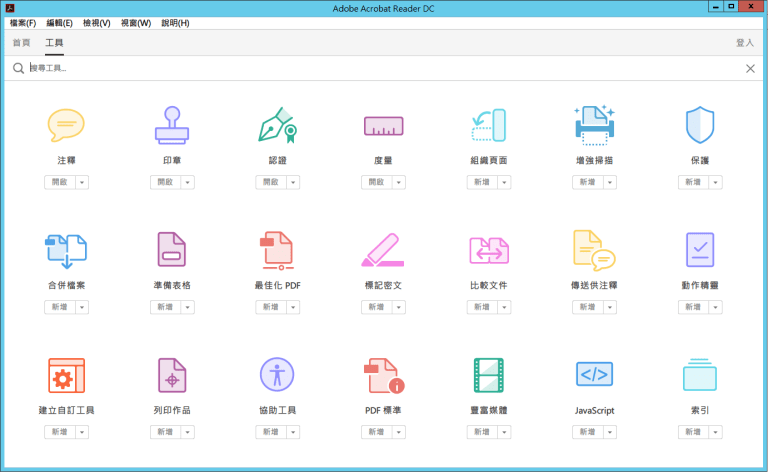This screenshot has width=768, height=473.
Task: Click 新增 button under 準備表格
Action: coord(166,307)
